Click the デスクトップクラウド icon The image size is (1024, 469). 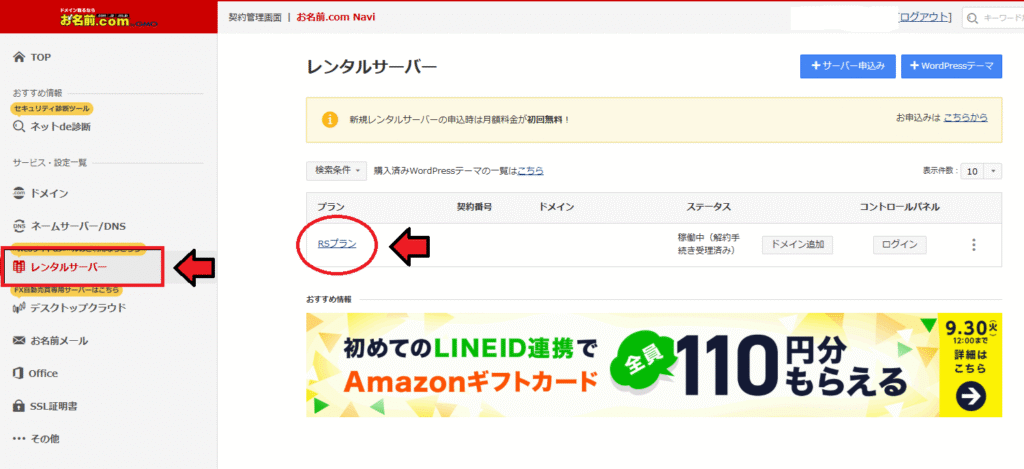[19, 308]
